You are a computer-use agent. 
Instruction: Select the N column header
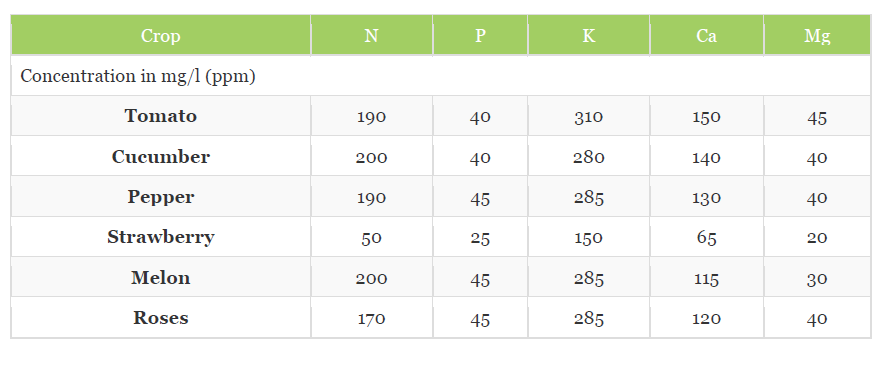pyautogui.click(x=372, y=36)
